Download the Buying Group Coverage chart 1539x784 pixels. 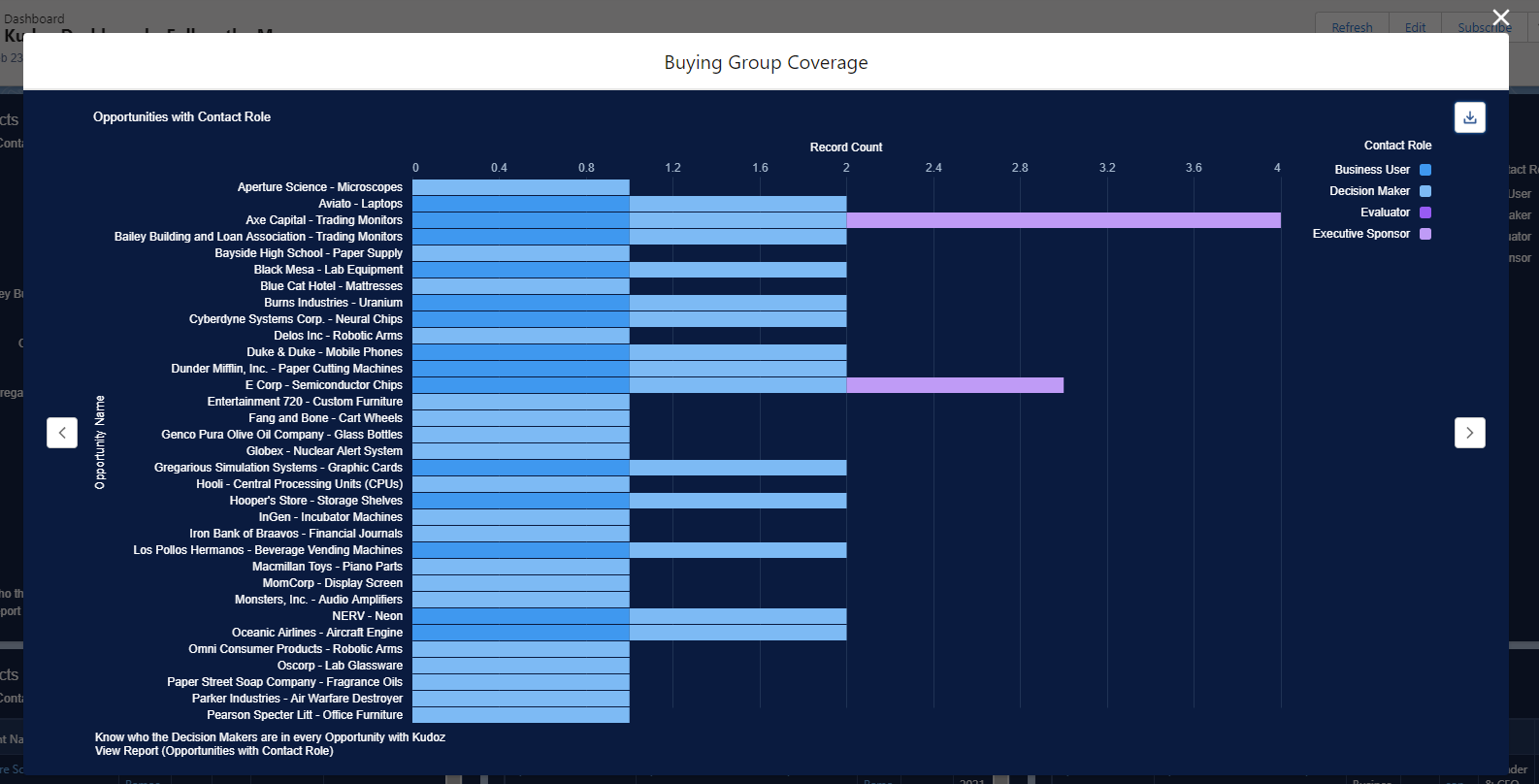pyautogui.click(x=1470, y=117)
